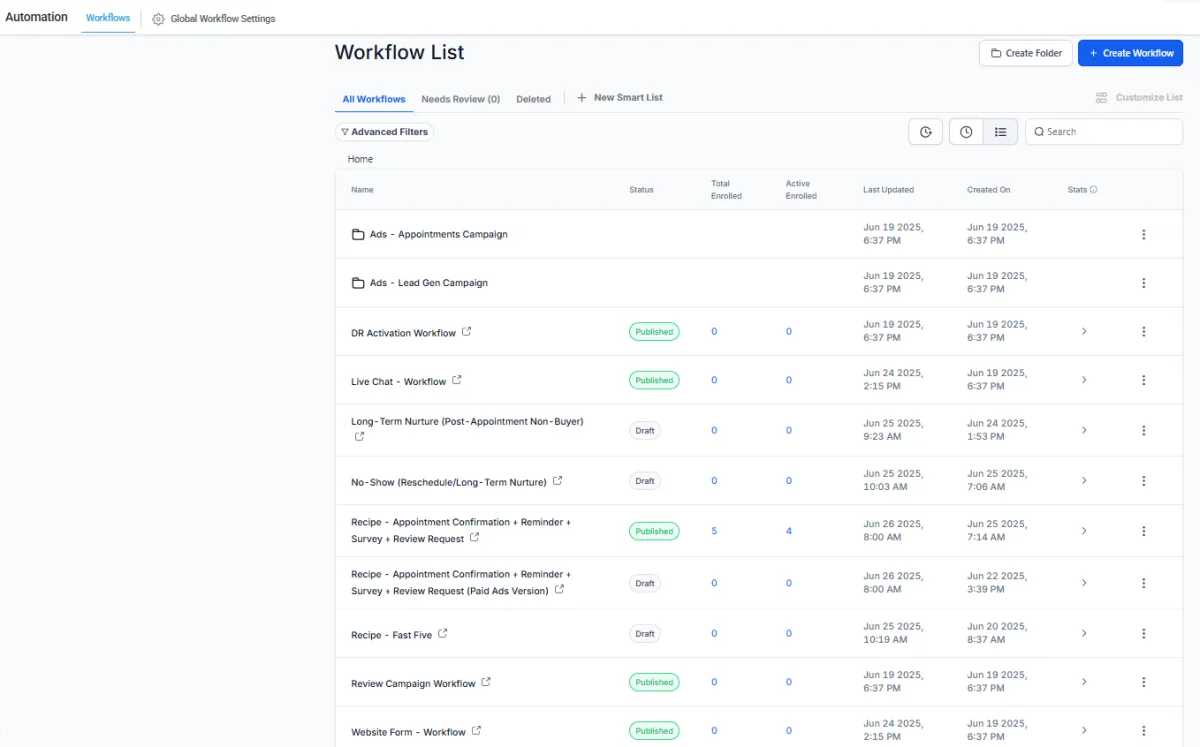Image resolution: width=1200 pixels, height=747 pixels.
Task: Open Advanced Filters
Action: [384, 132]
